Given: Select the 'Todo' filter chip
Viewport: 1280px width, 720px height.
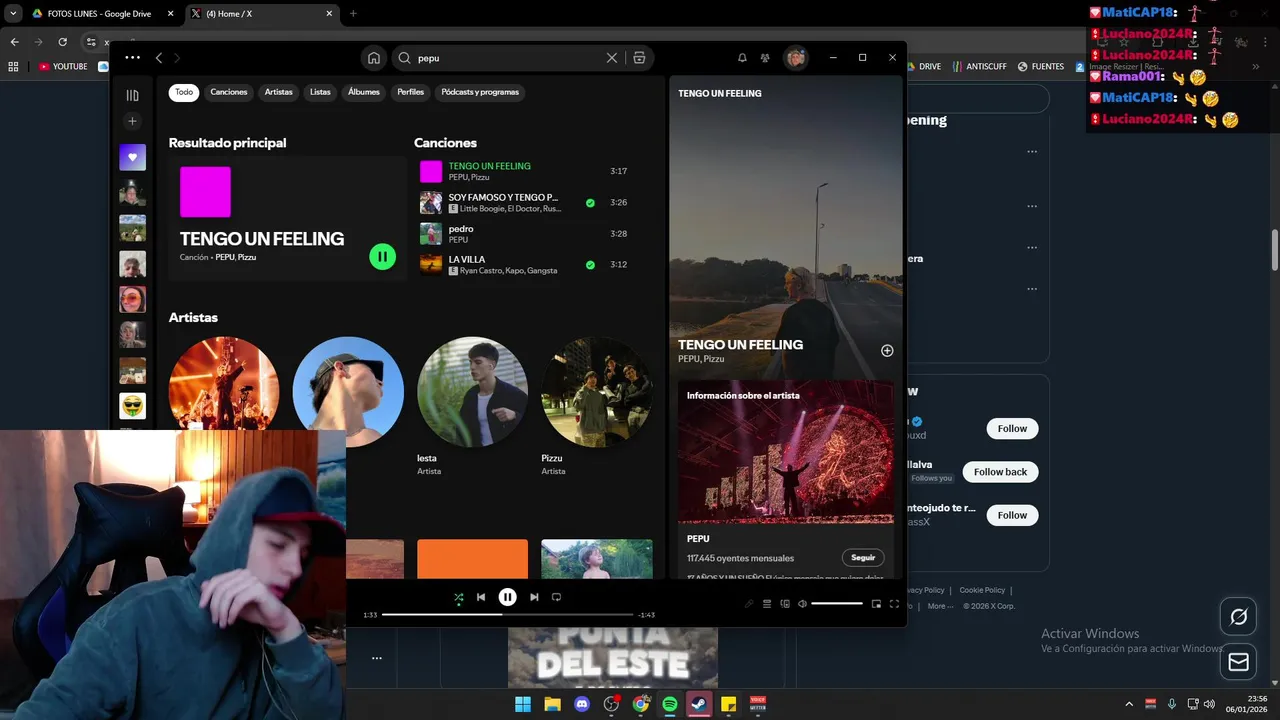Looking at the screenshot, I should 184,92.
